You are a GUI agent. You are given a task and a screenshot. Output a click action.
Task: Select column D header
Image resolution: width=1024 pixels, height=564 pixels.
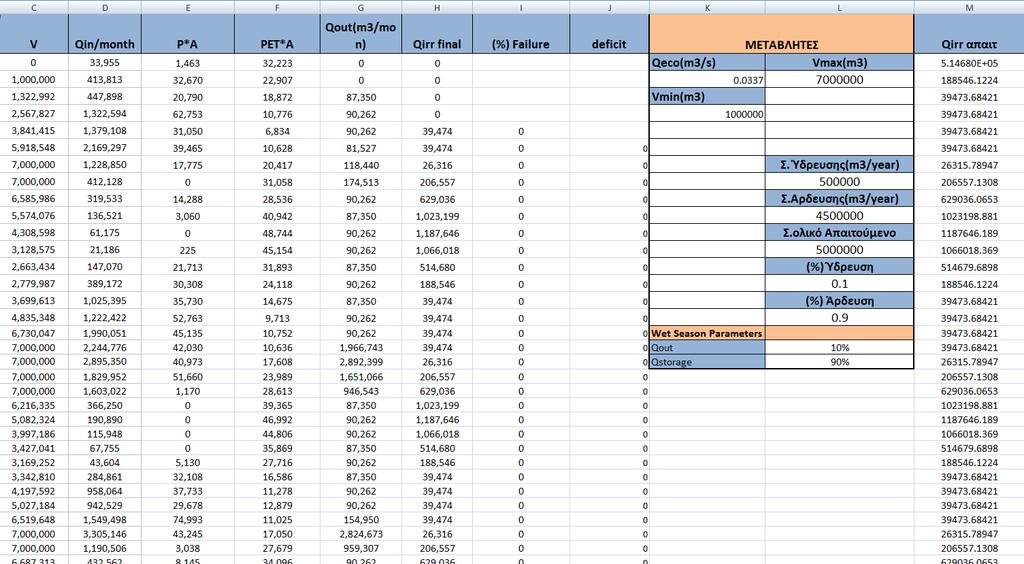pyautogui.click(x=104, y=7)
